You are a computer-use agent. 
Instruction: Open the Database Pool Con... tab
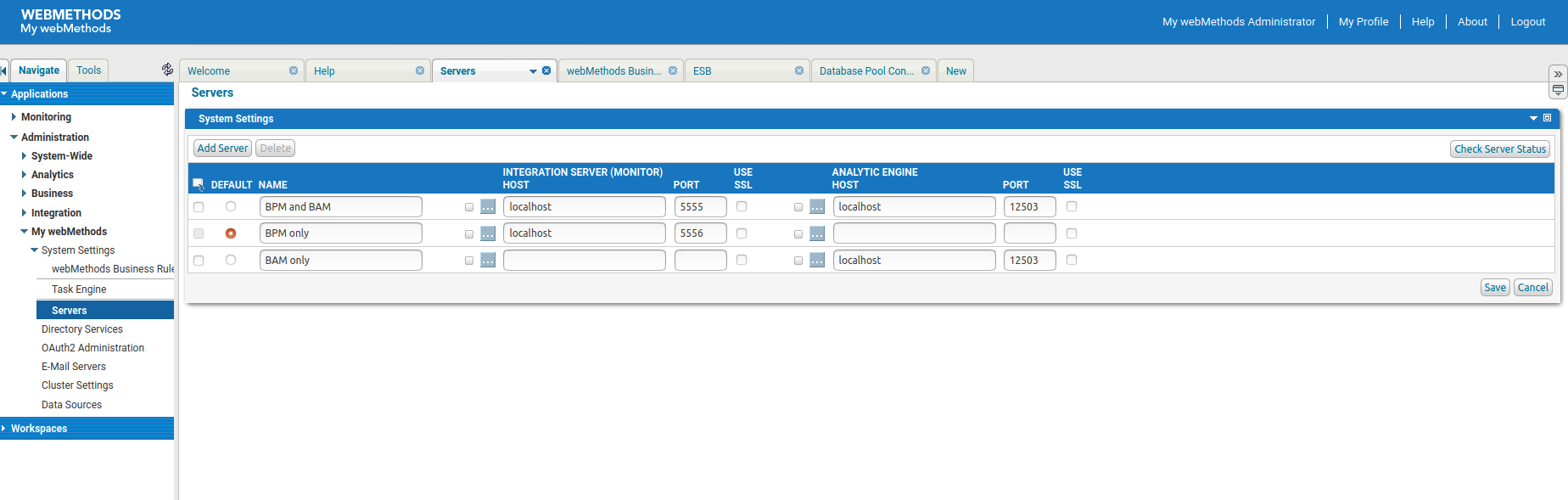pos(866,71)
